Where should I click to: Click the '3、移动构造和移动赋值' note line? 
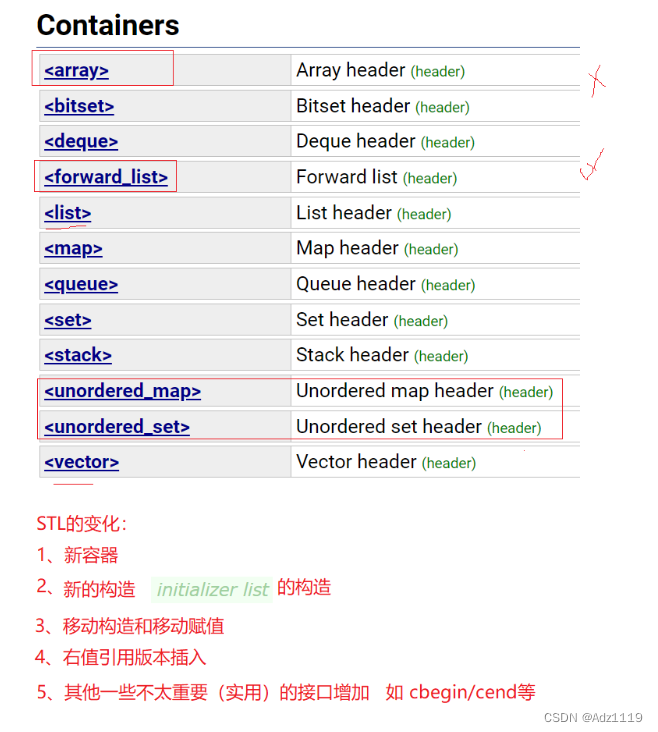tap(130, 626)
